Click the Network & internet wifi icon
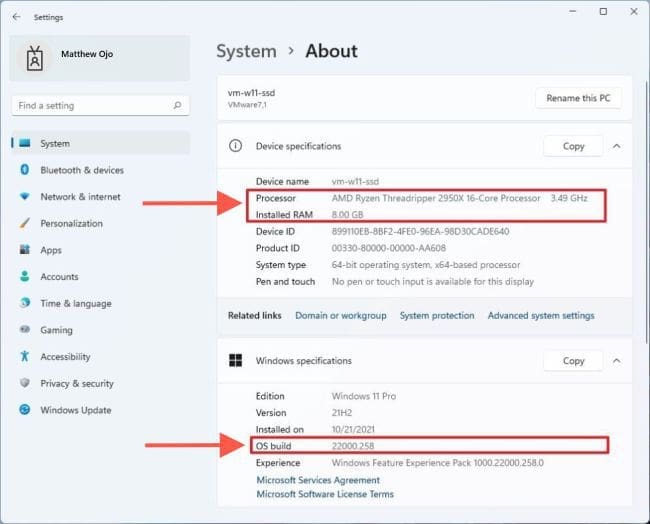The width and height of the screenshot is (650, 524). (25, 197)
